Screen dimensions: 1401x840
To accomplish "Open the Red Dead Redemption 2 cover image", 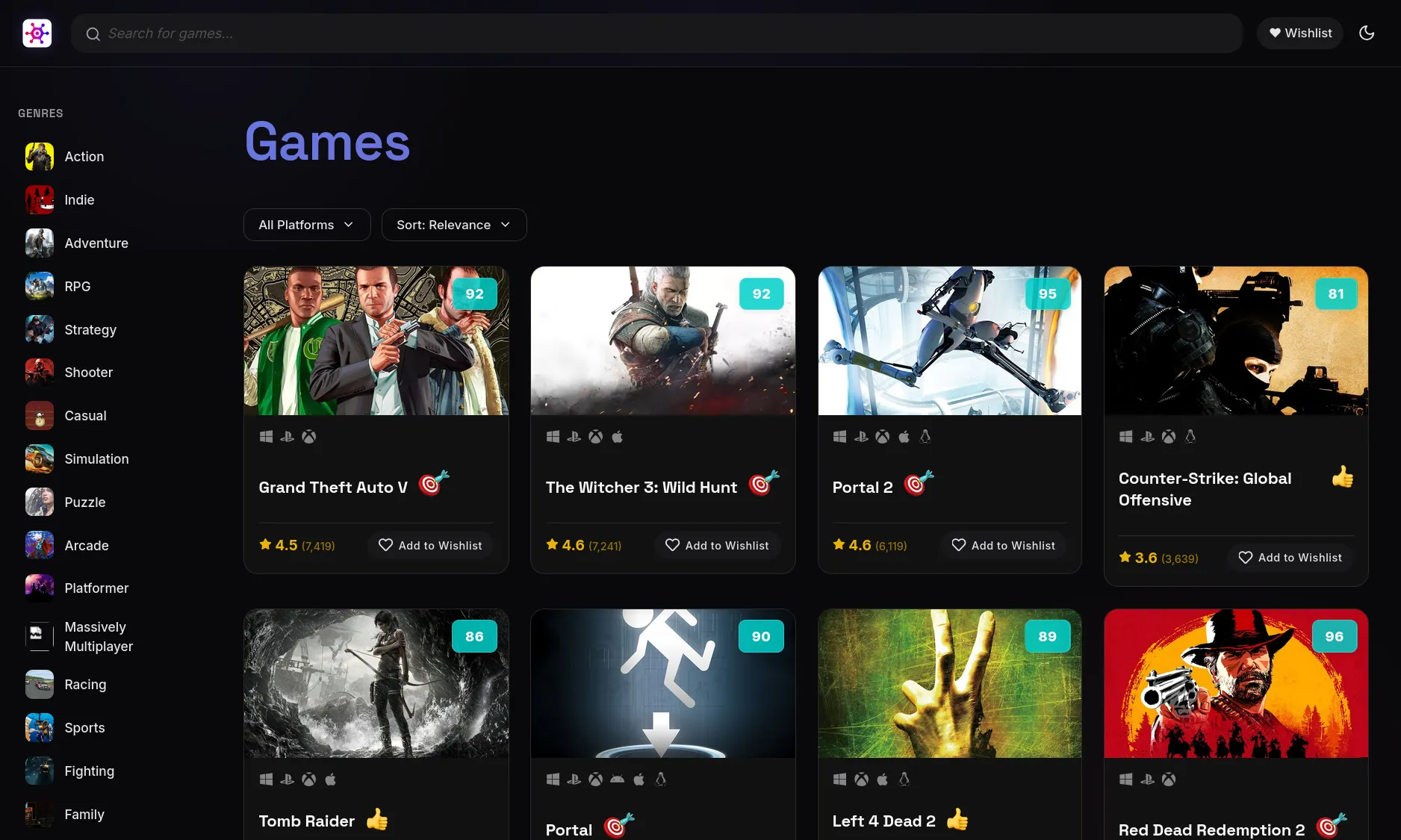I will (1236, 683).
